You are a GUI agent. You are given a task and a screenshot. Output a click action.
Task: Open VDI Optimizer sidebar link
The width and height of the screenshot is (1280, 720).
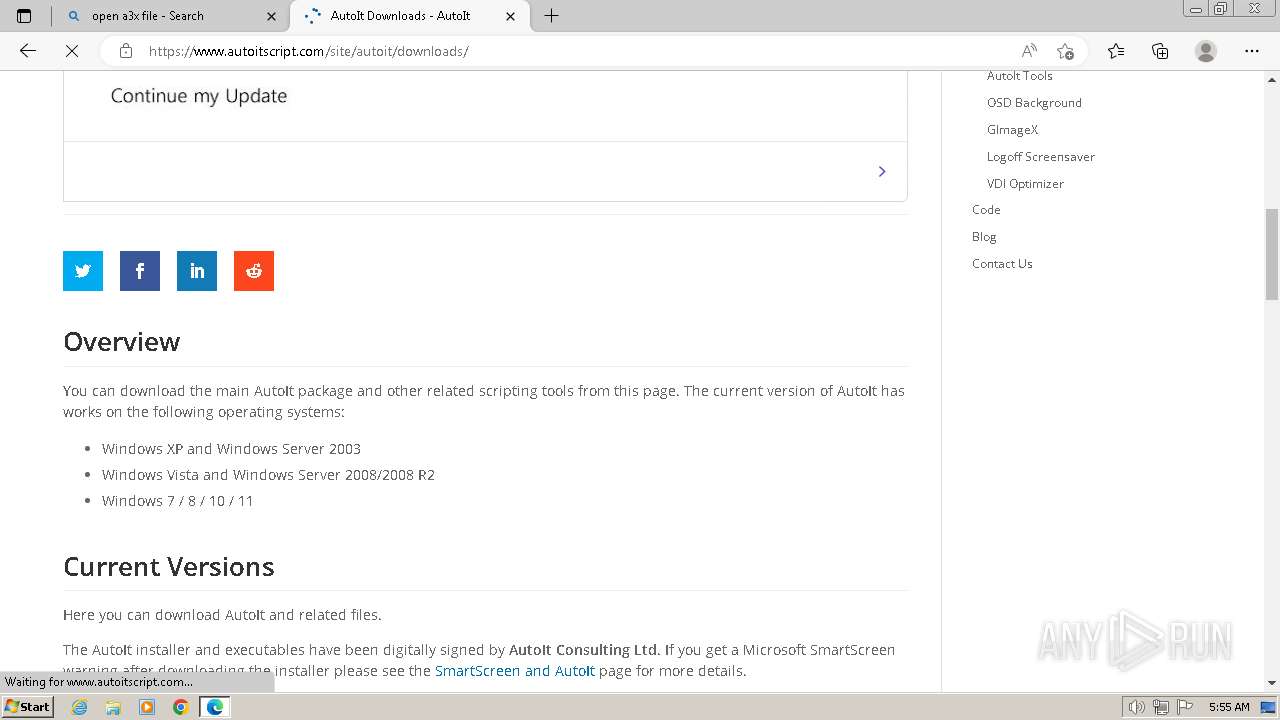click(1025, 184)
